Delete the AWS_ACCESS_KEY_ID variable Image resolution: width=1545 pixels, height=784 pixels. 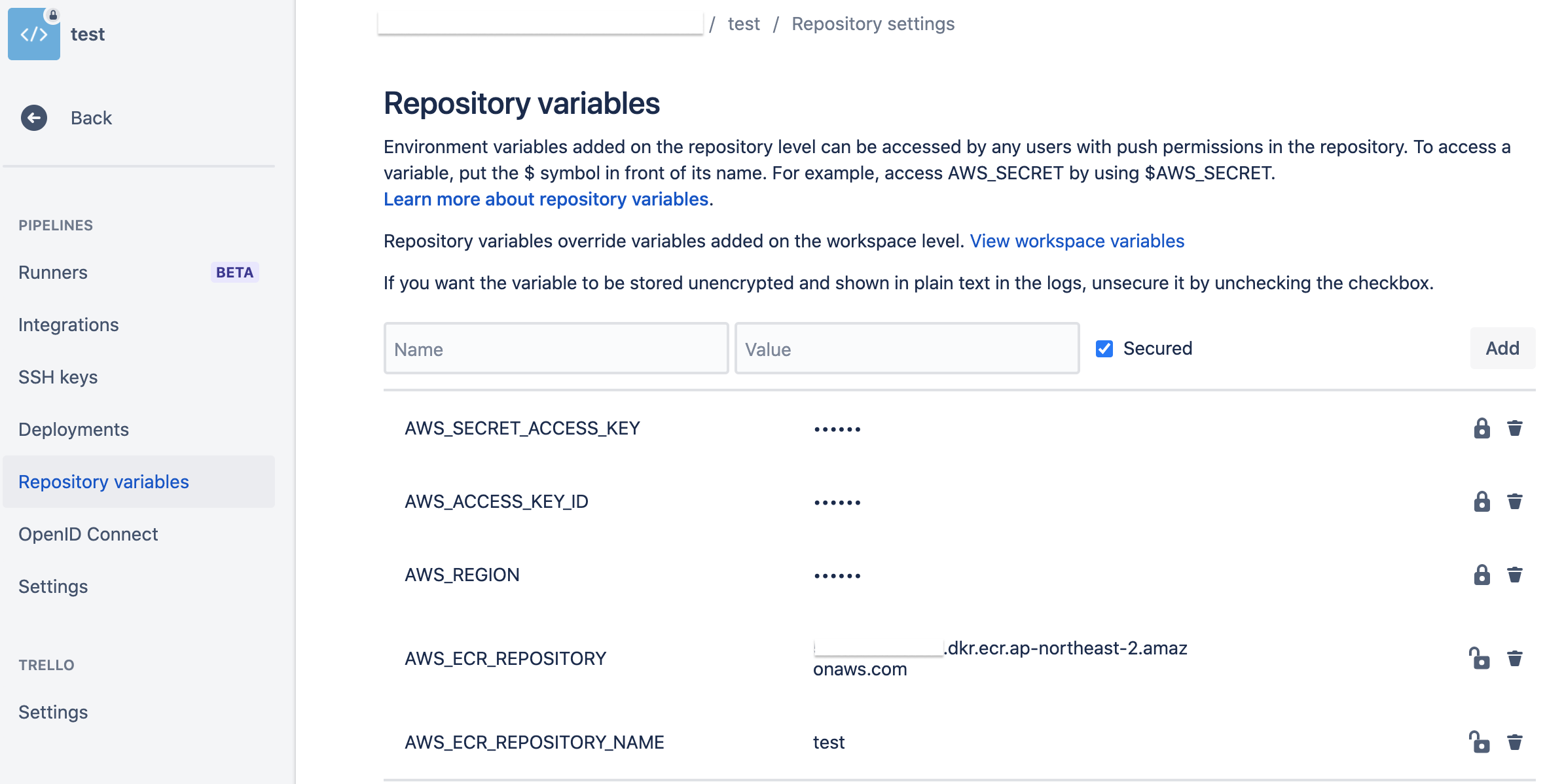pos(1514,502)
